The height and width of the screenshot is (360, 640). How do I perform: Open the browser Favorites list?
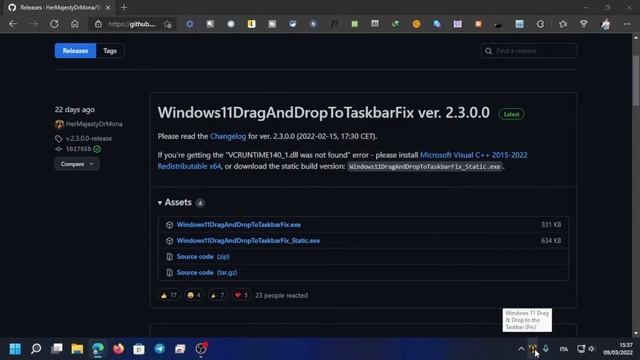(563, 24)
